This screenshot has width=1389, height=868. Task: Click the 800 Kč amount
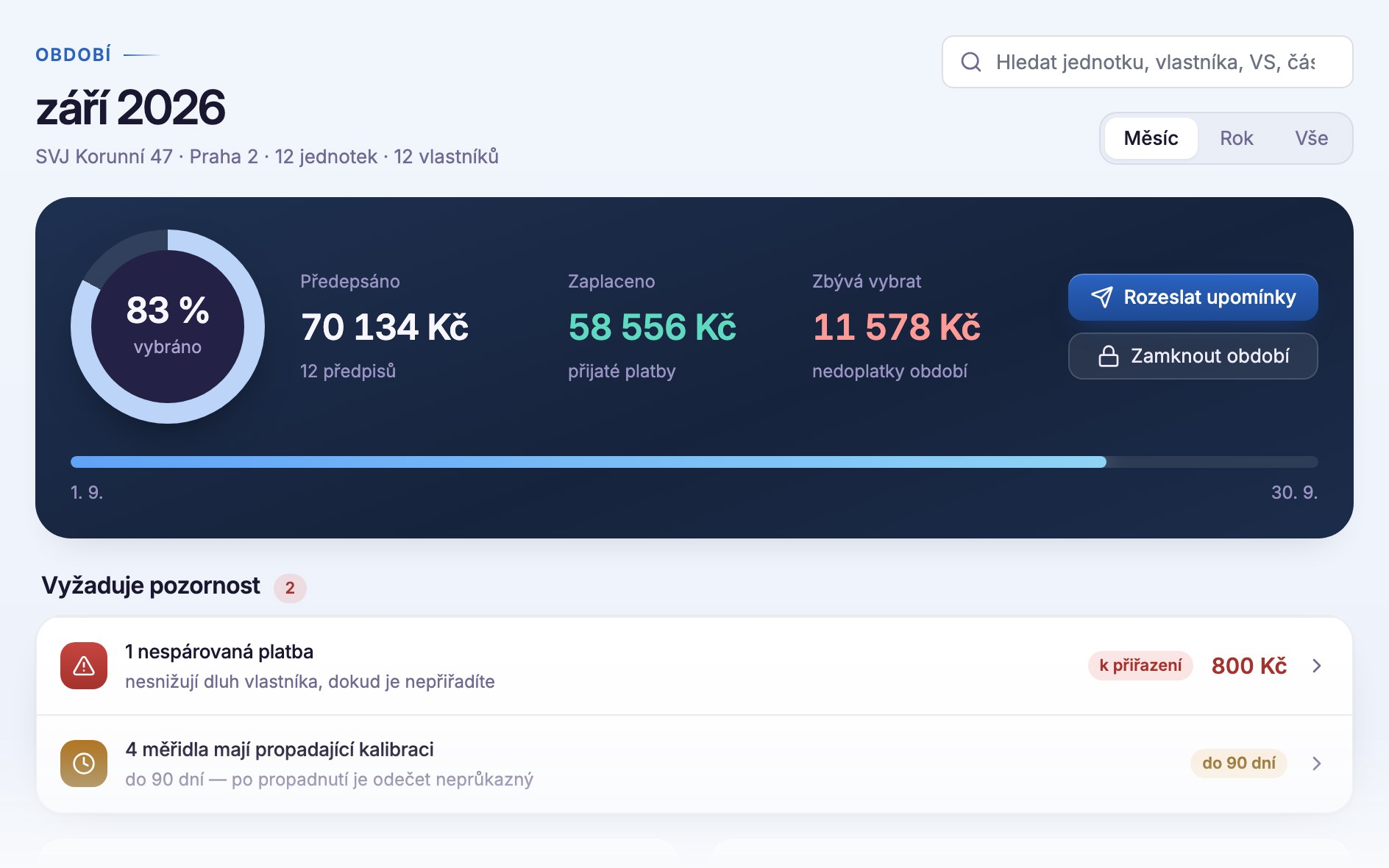click(1248, 666)
